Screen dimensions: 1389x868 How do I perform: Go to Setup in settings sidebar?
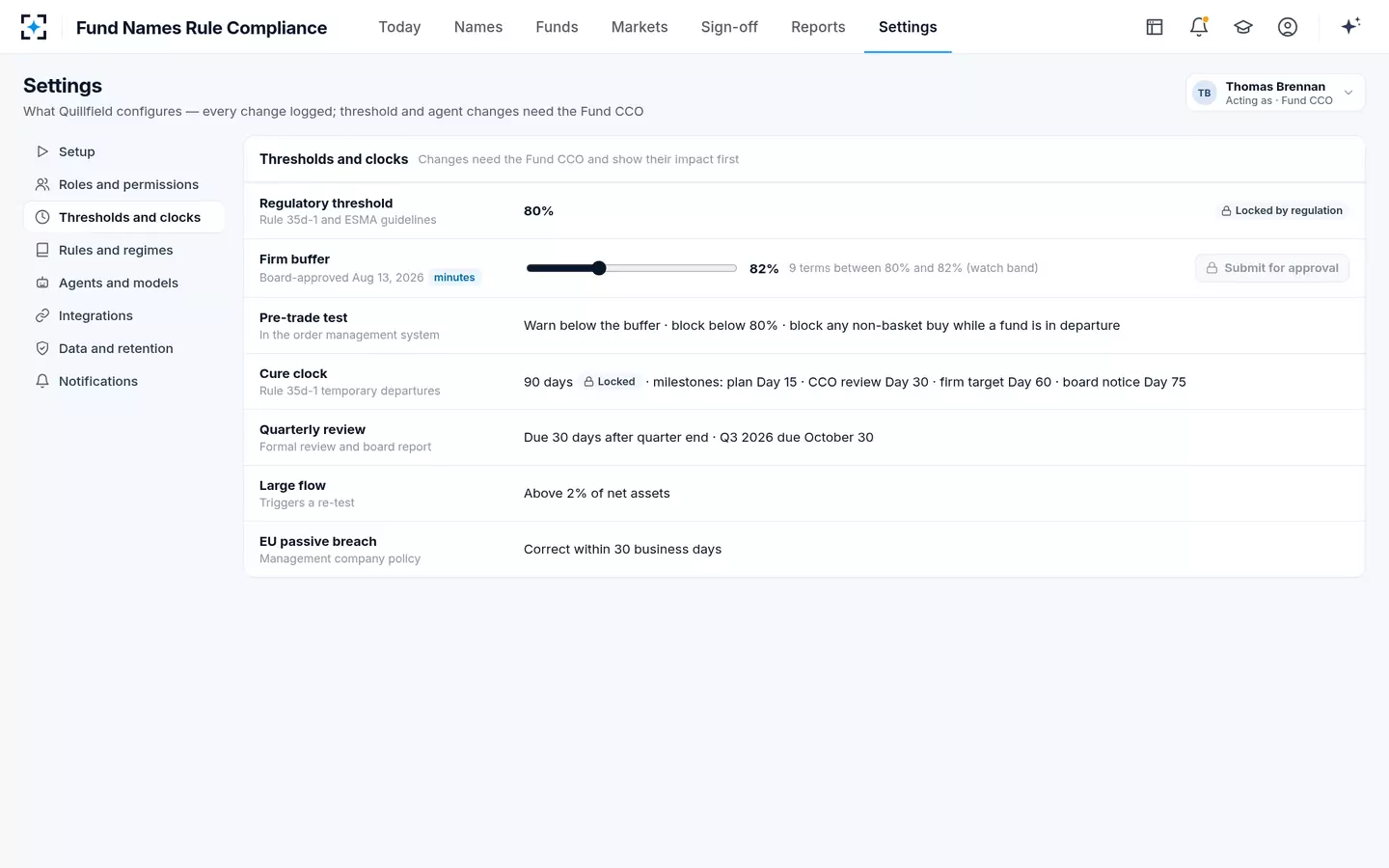point(123,151)
